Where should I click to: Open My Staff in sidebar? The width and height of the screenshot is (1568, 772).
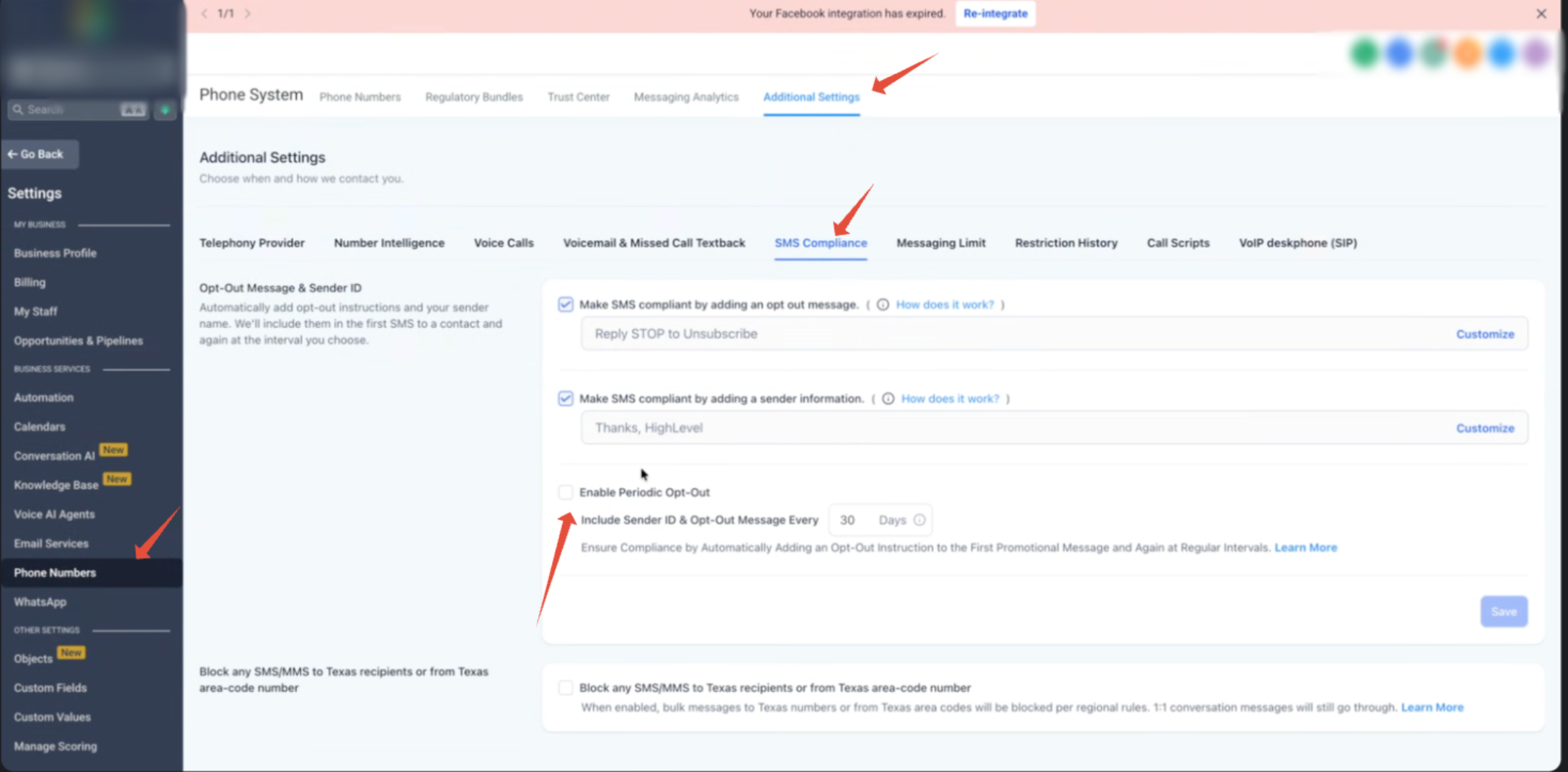click(x=35, y=311)
